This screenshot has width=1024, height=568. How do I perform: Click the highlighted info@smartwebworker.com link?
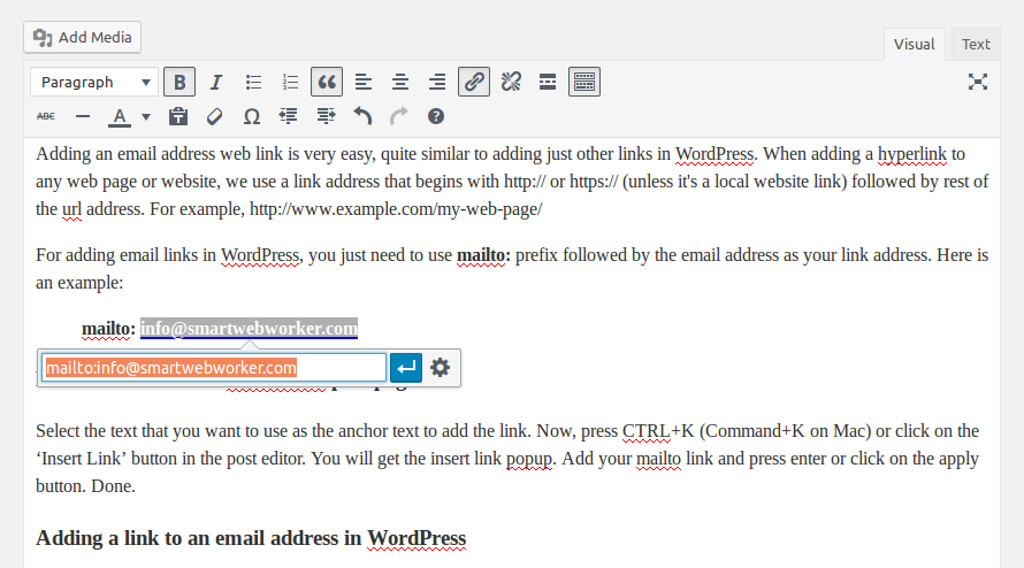(x=249, y=328)
